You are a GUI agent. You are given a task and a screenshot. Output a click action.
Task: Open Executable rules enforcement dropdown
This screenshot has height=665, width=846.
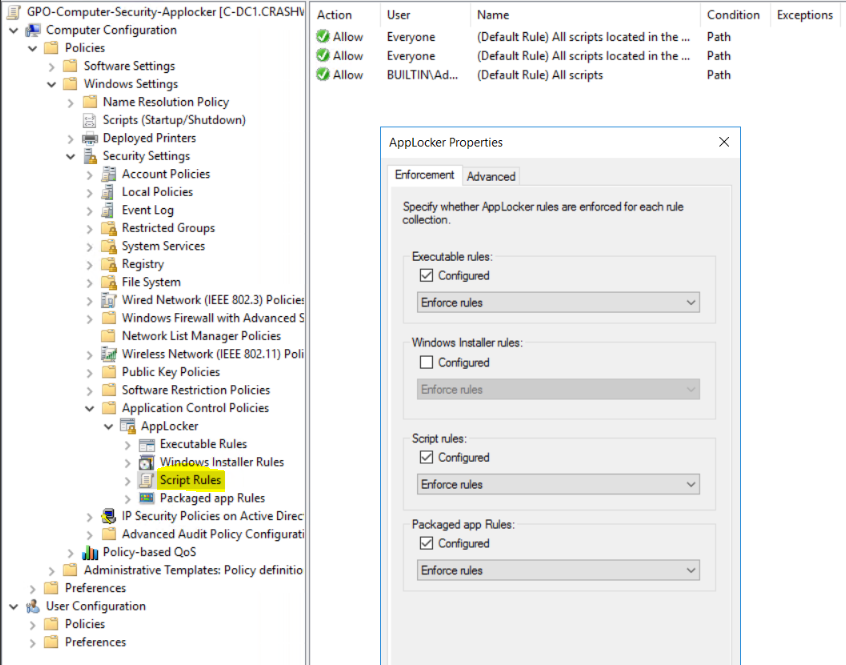pyautogui.click(x=558, y=303)
